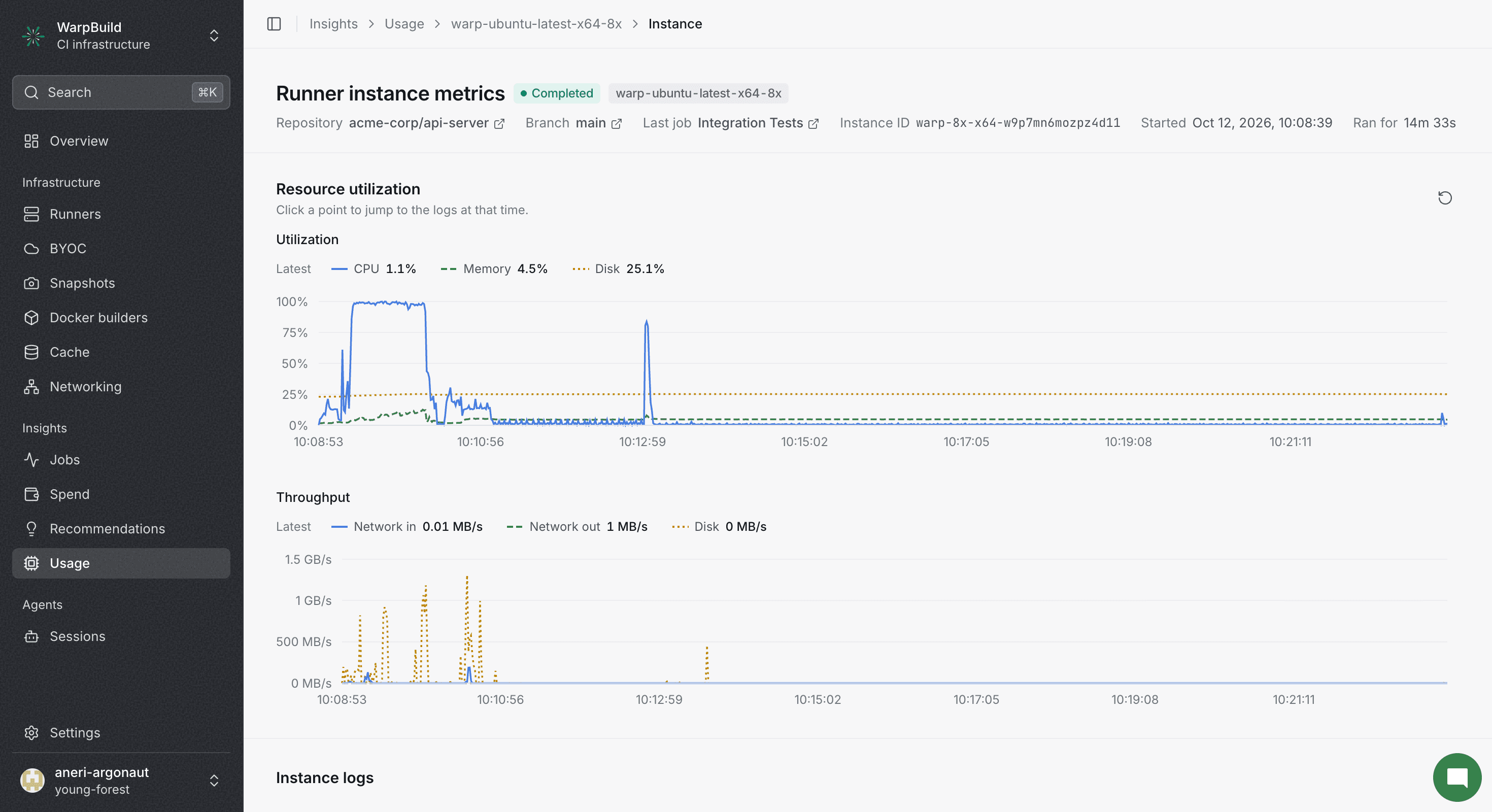Viewport: 1492px width, 812px height.
Task: Click the Spend wallet icon
Action: tap(31, 494)
